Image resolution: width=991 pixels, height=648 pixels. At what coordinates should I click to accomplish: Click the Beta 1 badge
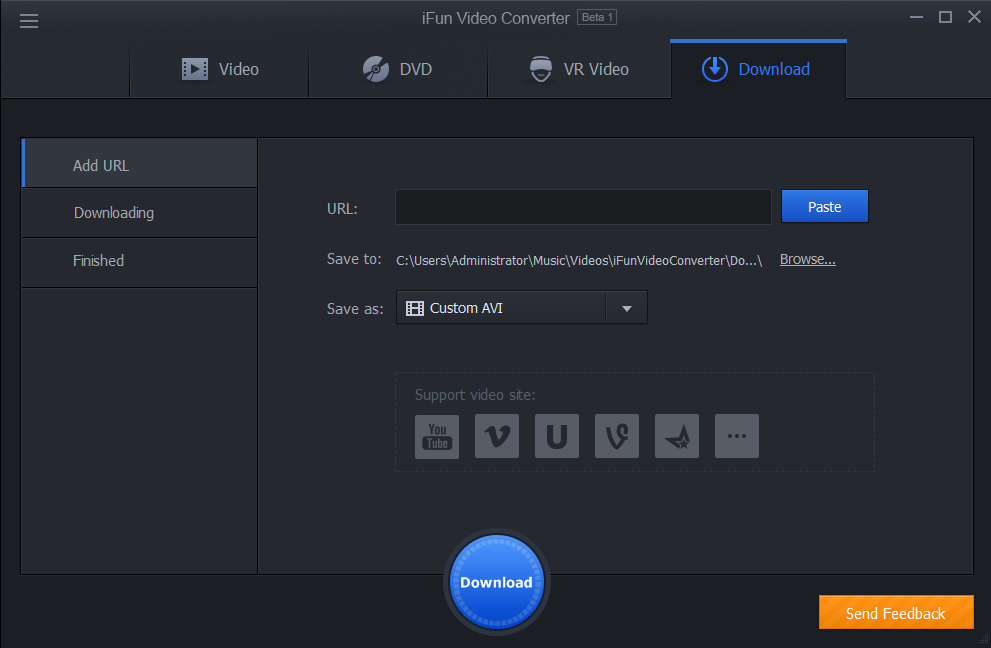tap(597, 17)
